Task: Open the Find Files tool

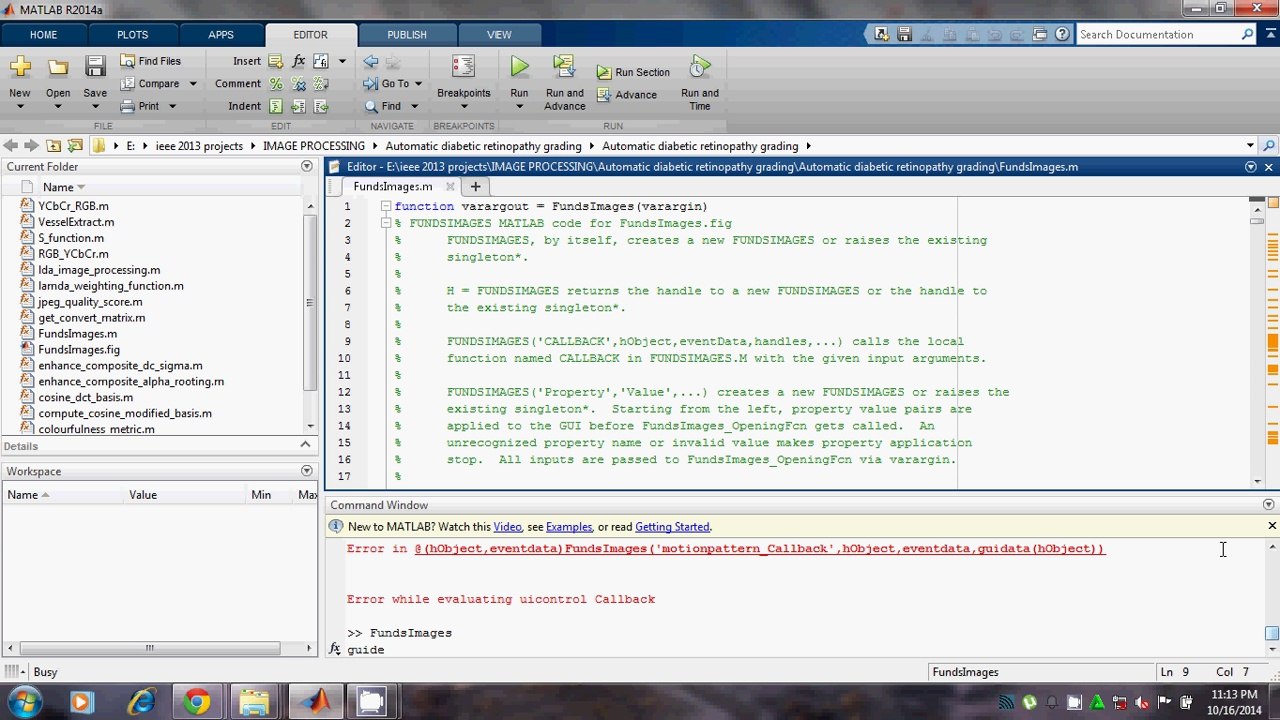Action: pyautogui.click(x=150, y=61)
